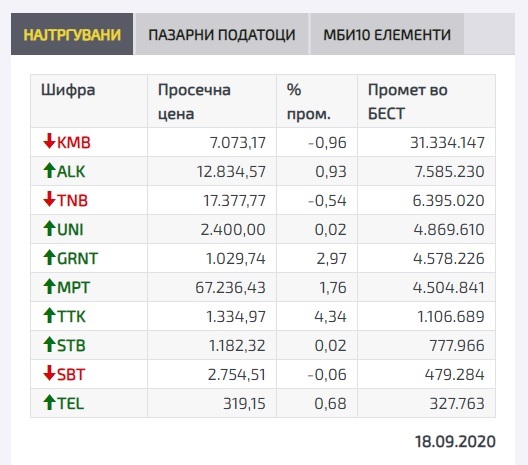The image size is (528, 465).
Task: Open the TTK ticker link
Action: pos(71,317)
